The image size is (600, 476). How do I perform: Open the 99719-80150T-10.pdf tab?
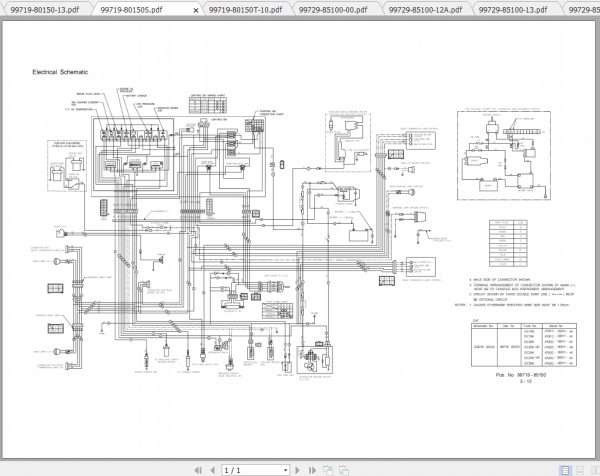[x=245, y=10]
